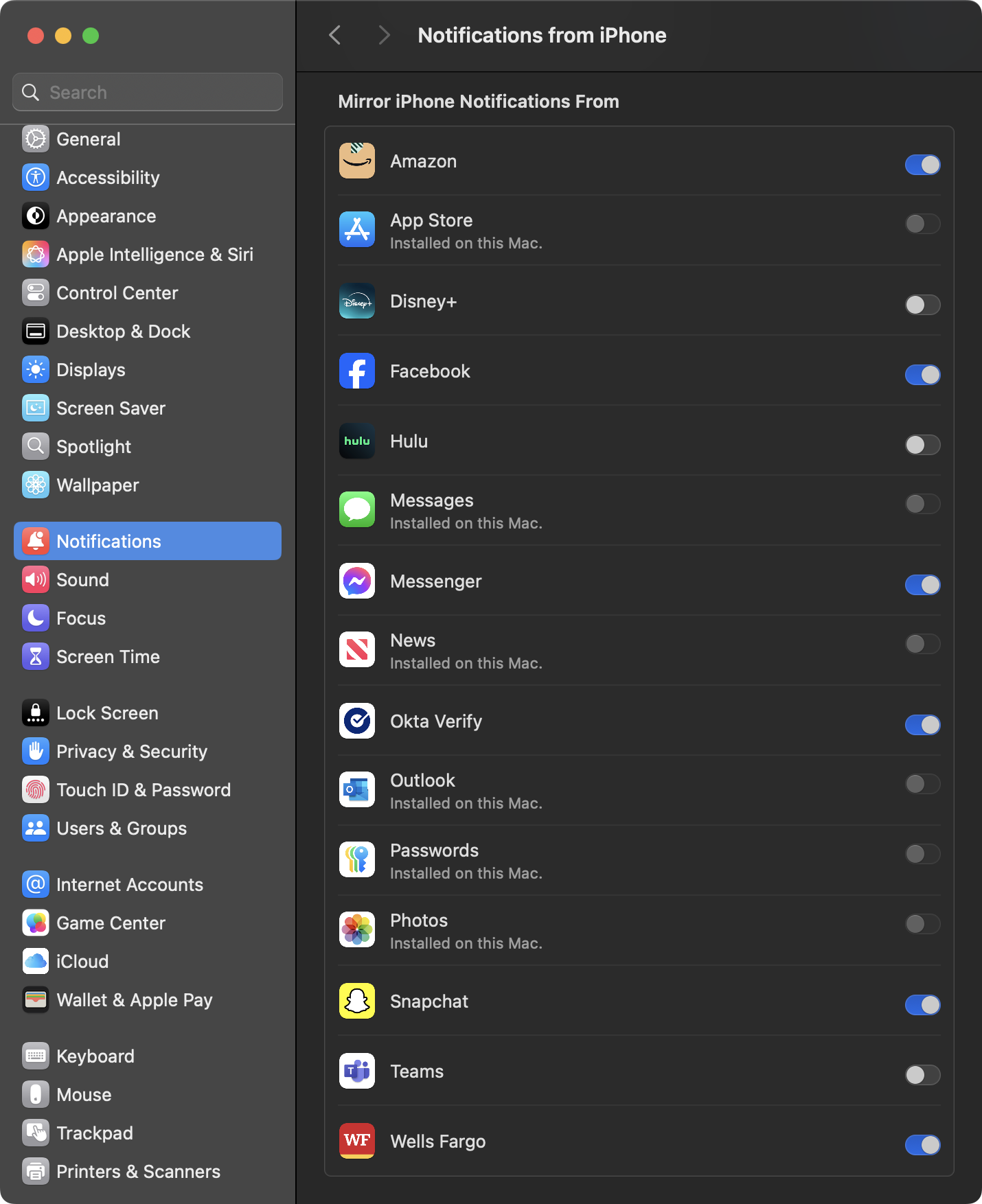The height and width of the screenshot is (1204, 982).
Task: Disable Snapchat notification mirroring
Action: coord(922,1005)
